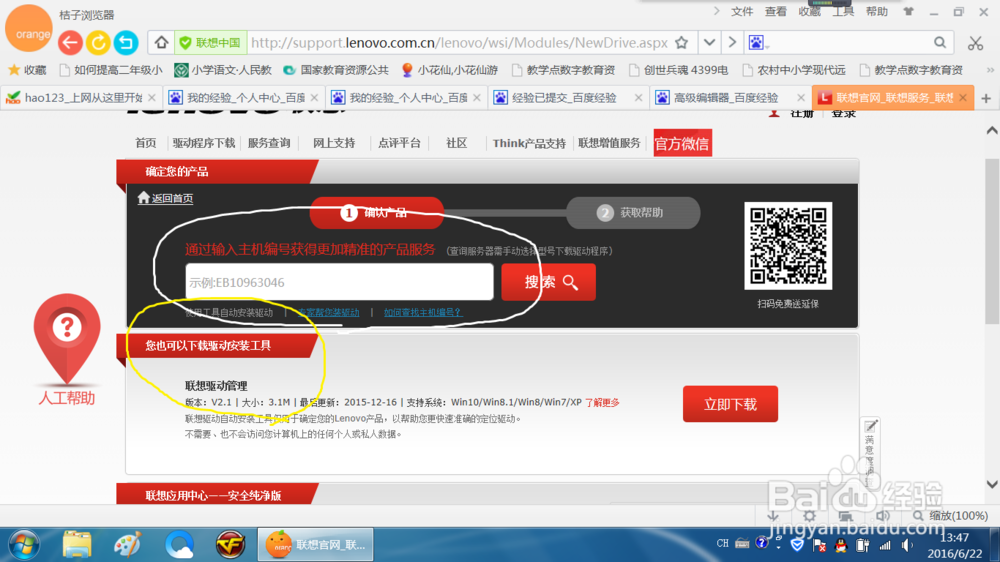Click the blue undo-close tab button
Image resolution: width=1000 pixels, height=562 pixels.
click(x=126, y=43)
